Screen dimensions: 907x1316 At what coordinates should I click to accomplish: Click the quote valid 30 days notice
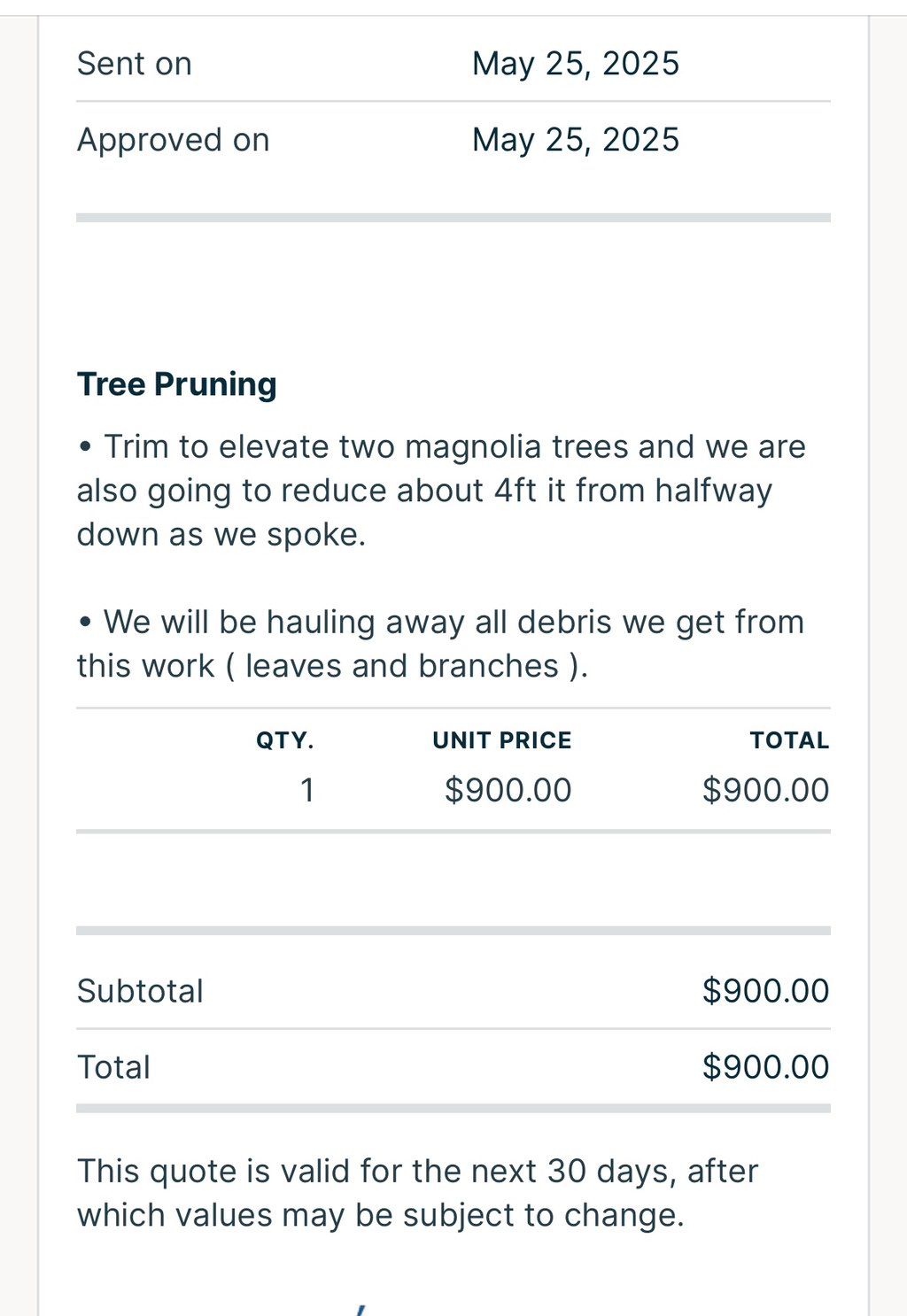coord(418,1193)
